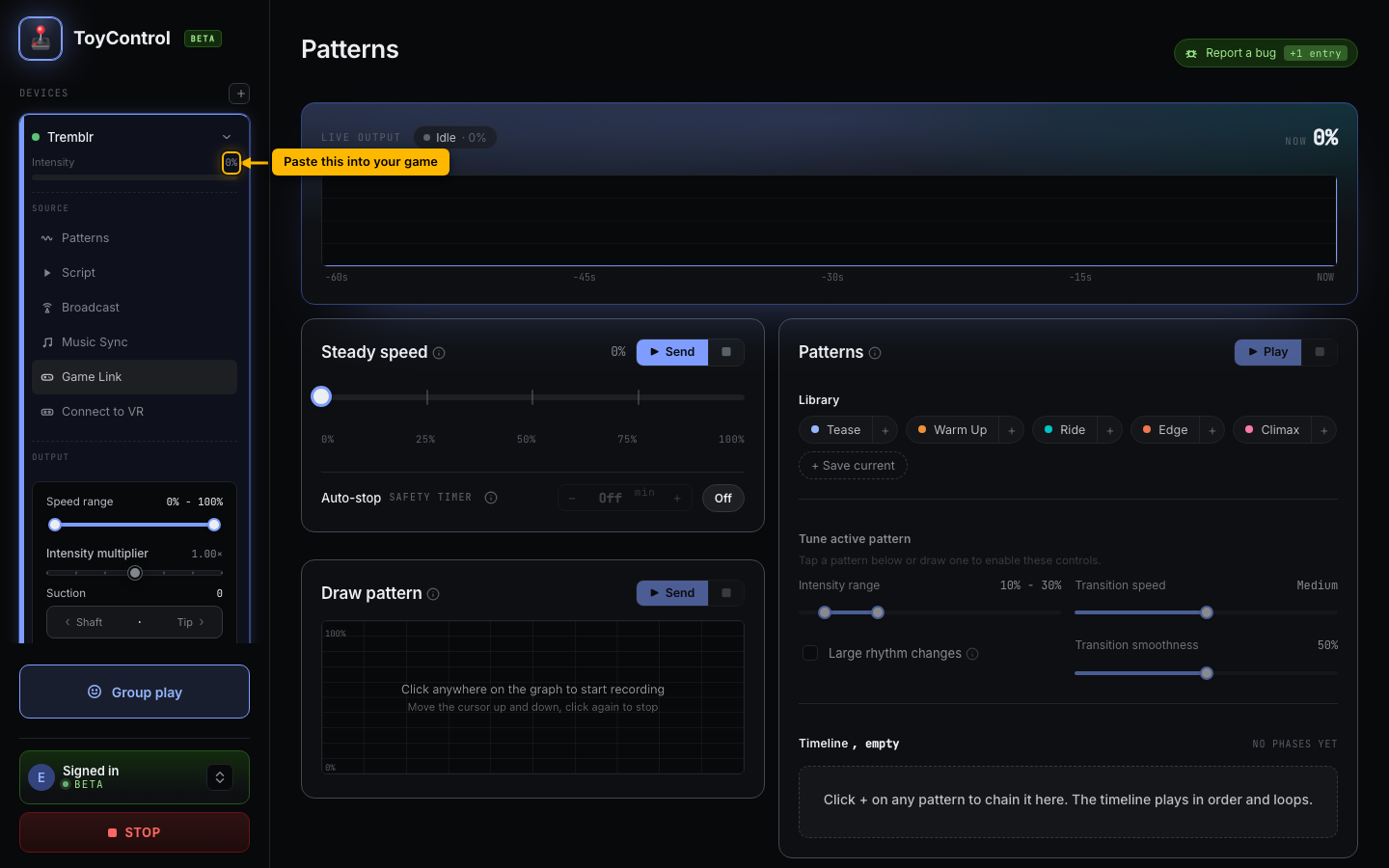Add Warm Up pattern to timeline with plus

point(1012,430)
